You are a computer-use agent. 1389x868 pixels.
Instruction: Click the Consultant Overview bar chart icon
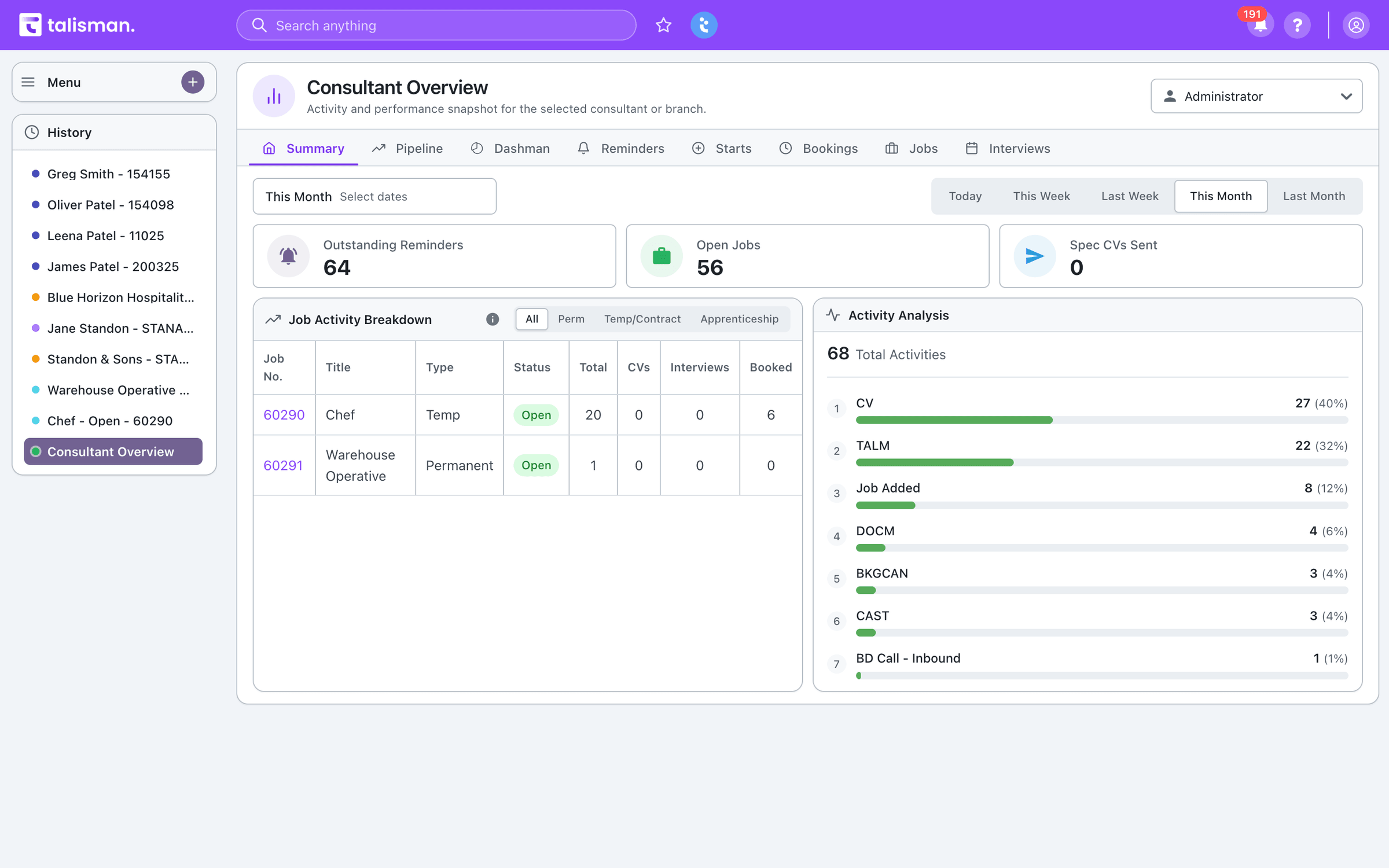coord(274,96)
